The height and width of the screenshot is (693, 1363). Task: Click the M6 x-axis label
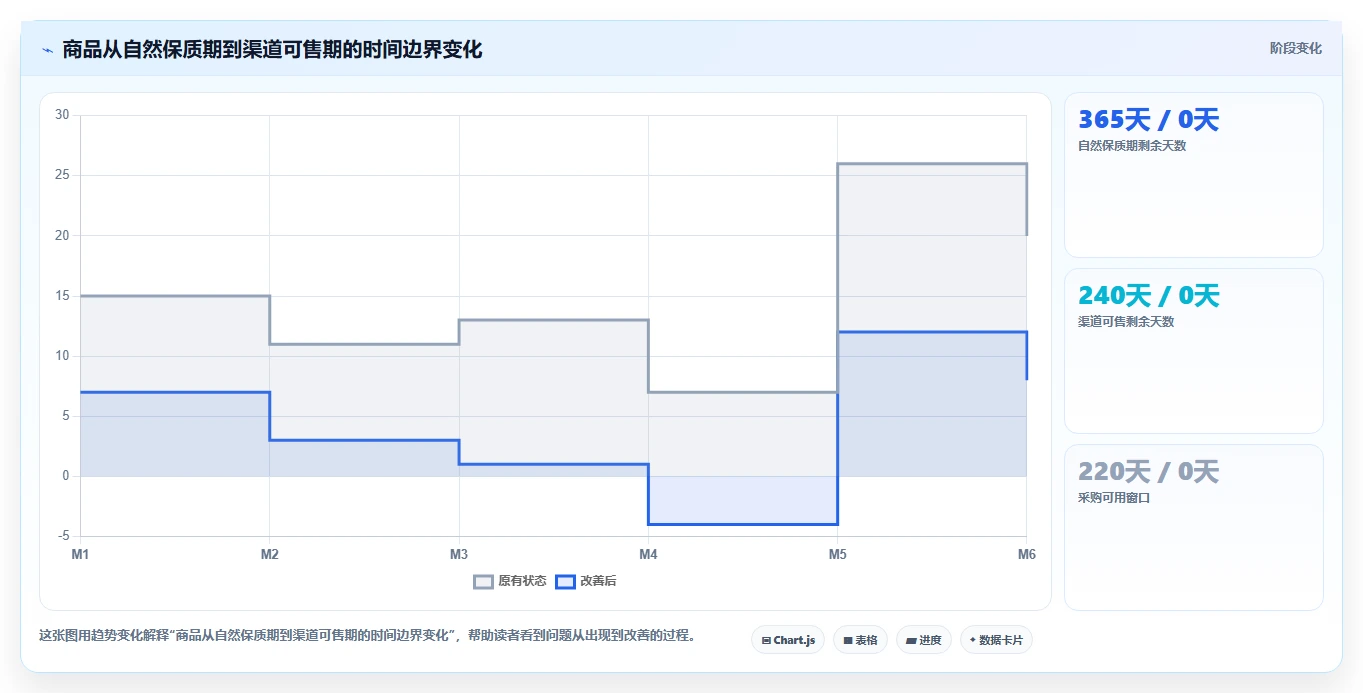(1026, 553)
